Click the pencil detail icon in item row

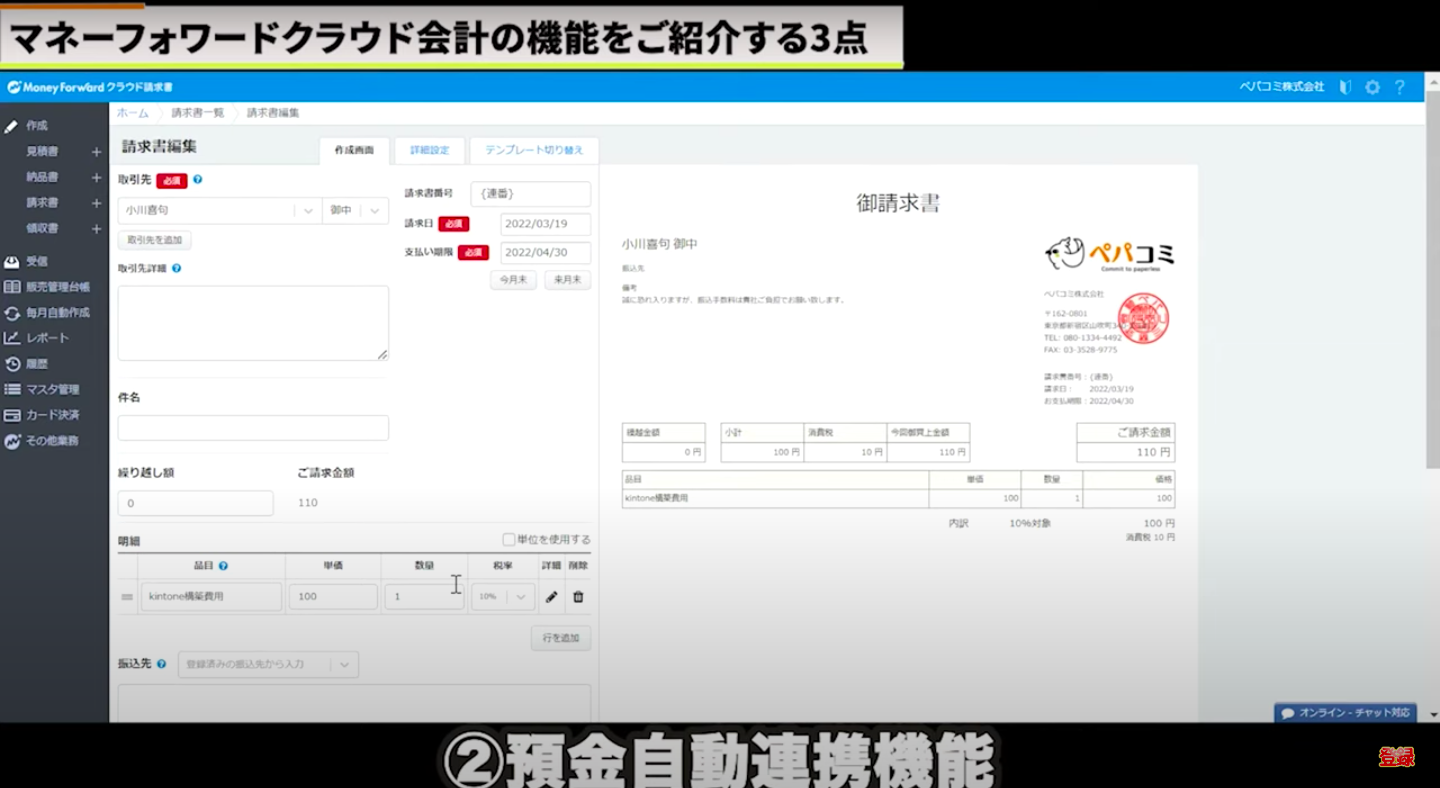click(x=551, y=597)
